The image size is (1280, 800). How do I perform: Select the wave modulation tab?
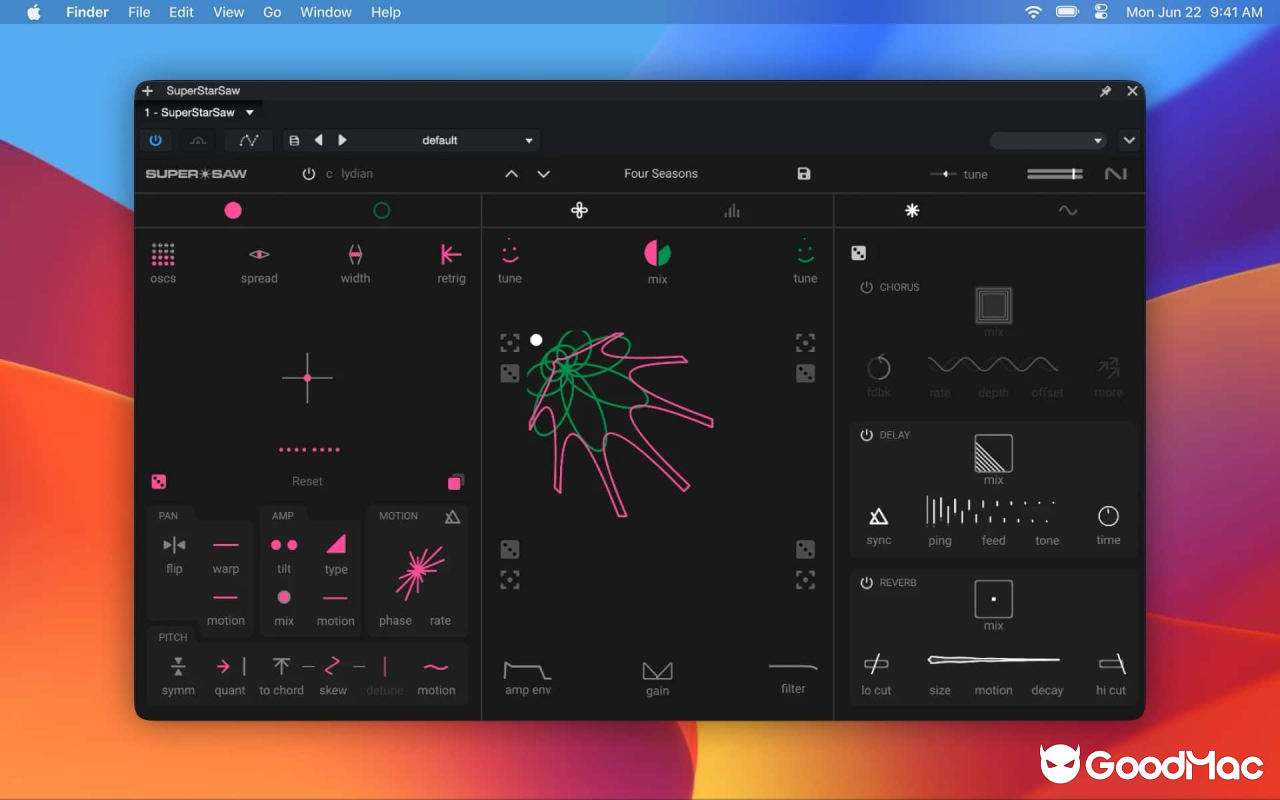(x=1068, y=210)
